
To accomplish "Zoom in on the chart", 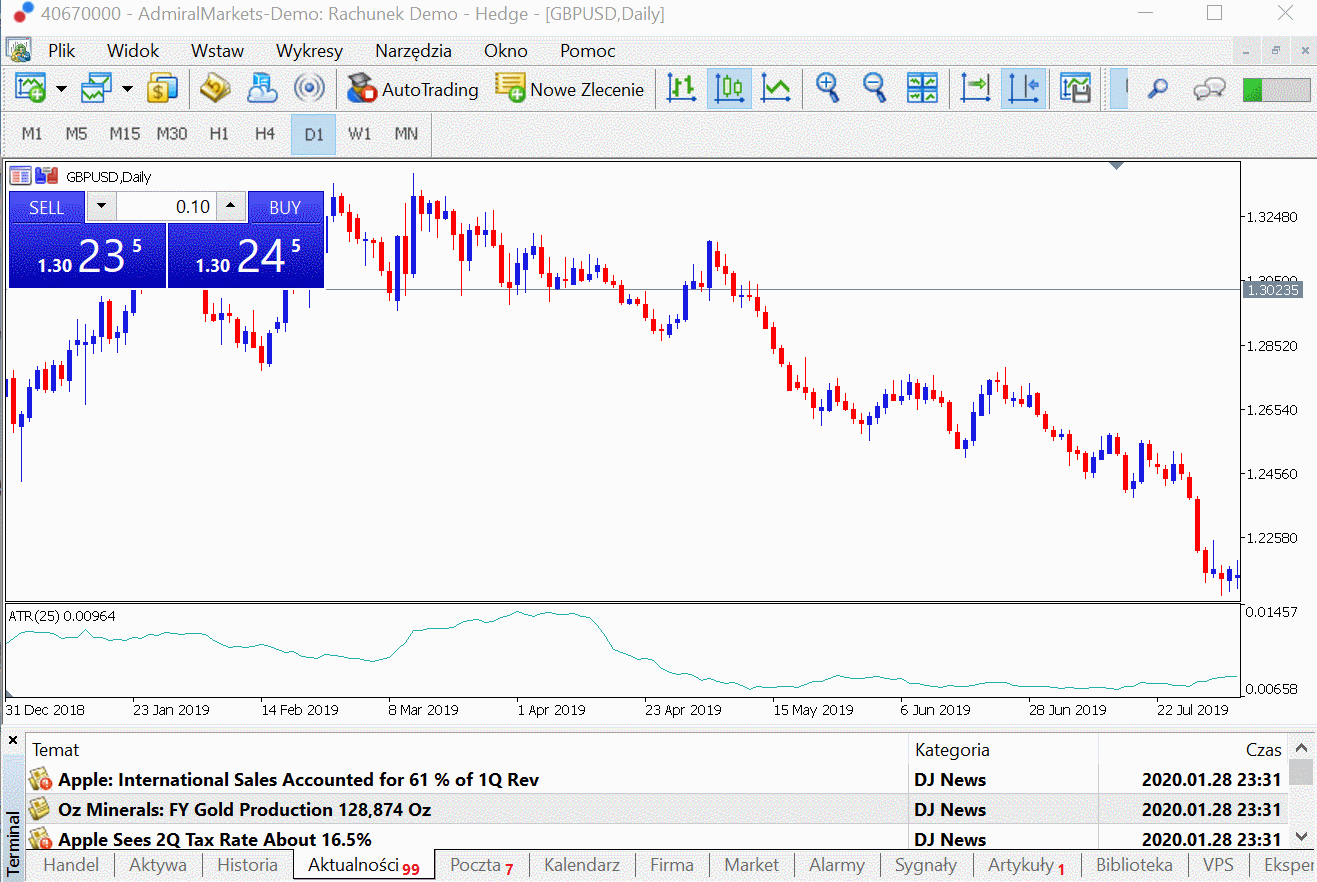I will click(x=827, y=89).
